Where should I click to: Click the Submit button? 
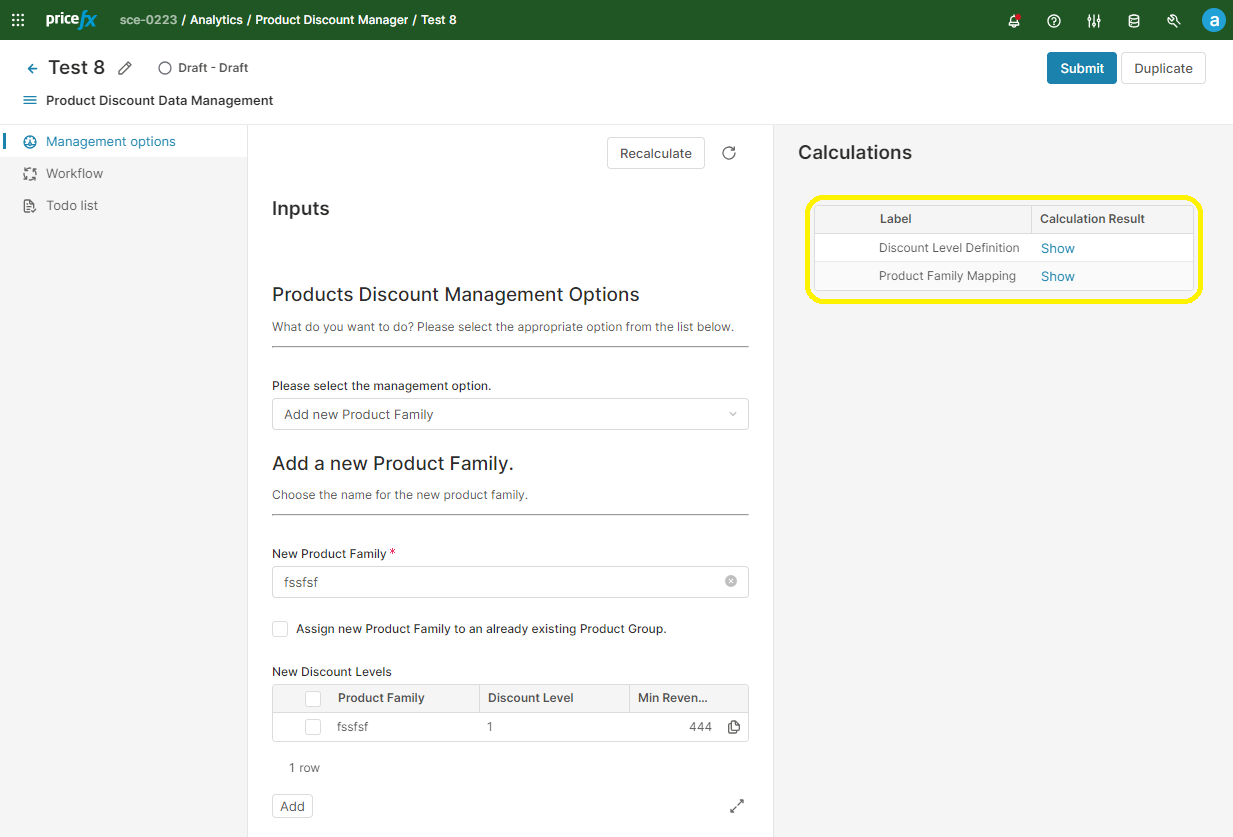(1082, 68)
